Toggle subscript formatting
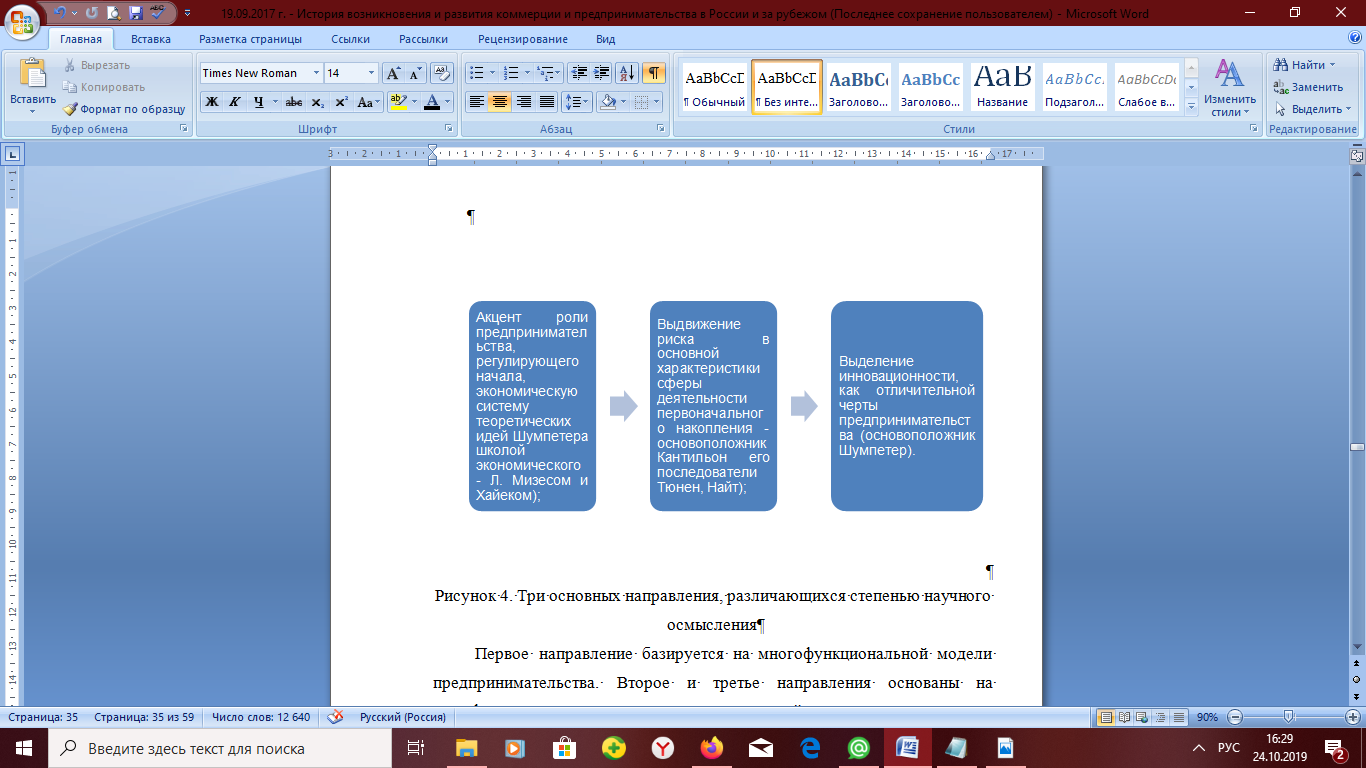This screenshot has width=1366, height=768. pos(317,102)
